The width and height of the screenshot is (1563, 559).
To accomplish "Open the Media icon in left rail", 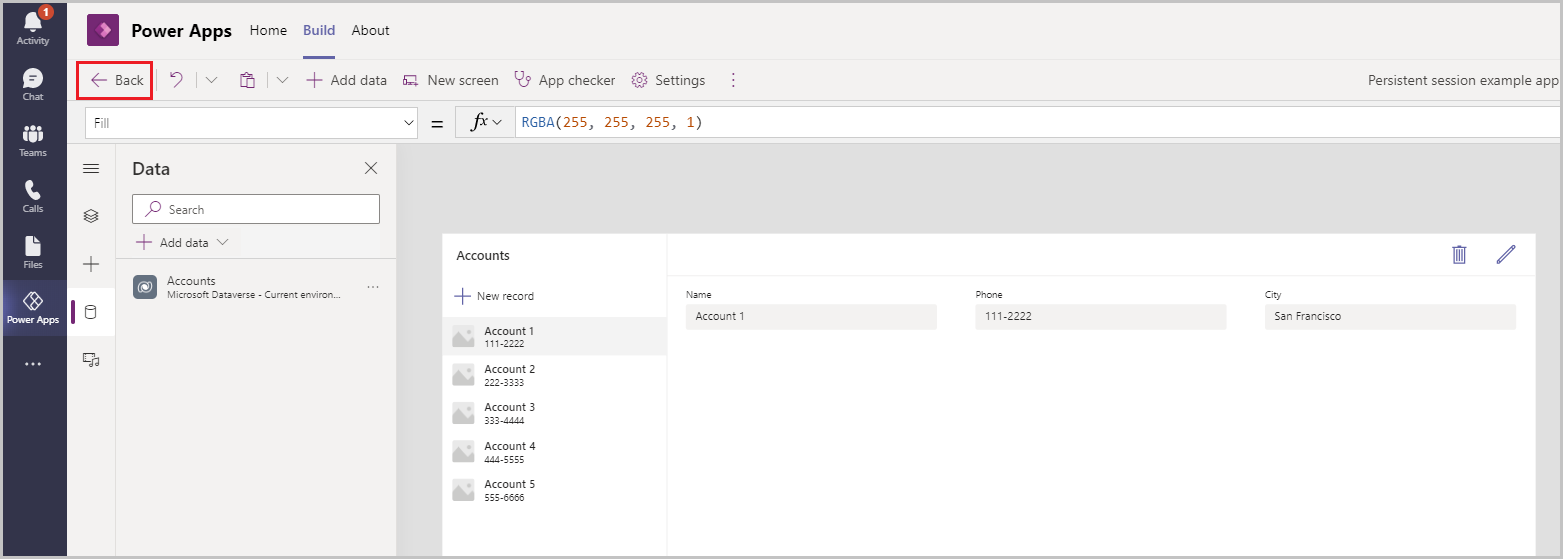I will click(91, 359).
